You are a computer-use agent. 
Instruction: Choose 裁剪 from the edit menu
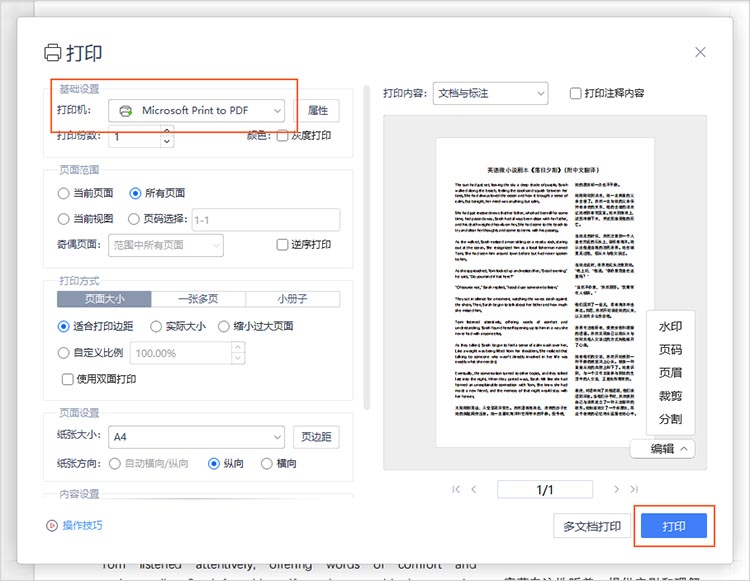point(670,396)
